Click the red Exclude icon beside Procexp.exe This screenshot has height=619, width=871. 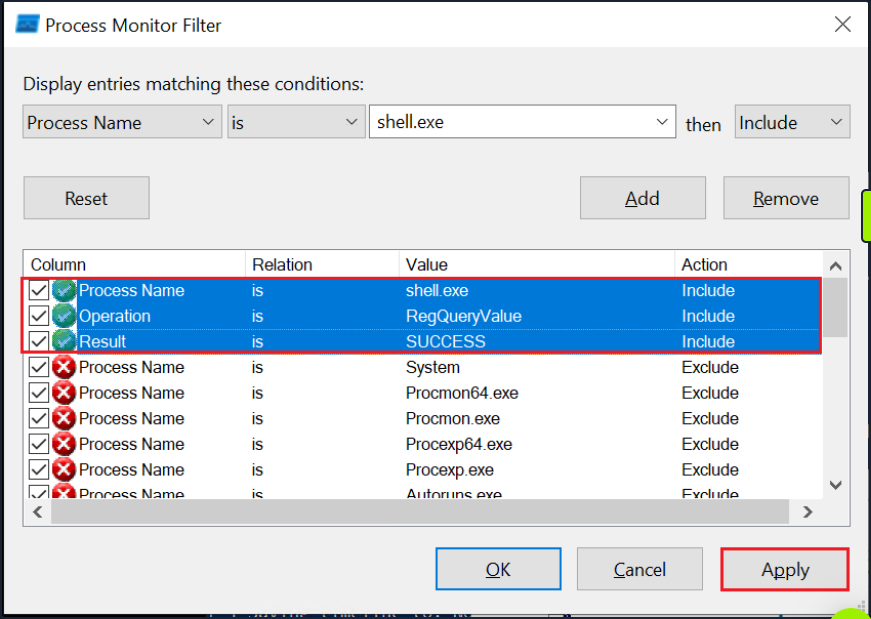62,469
